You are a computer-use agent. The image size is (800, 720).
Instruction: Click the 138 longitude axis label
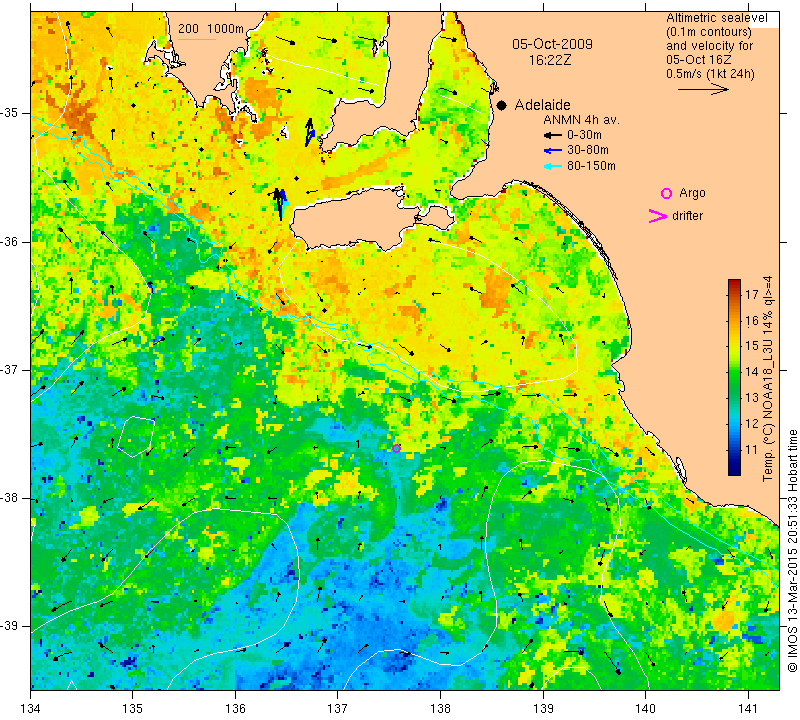[x=440, y=709]
